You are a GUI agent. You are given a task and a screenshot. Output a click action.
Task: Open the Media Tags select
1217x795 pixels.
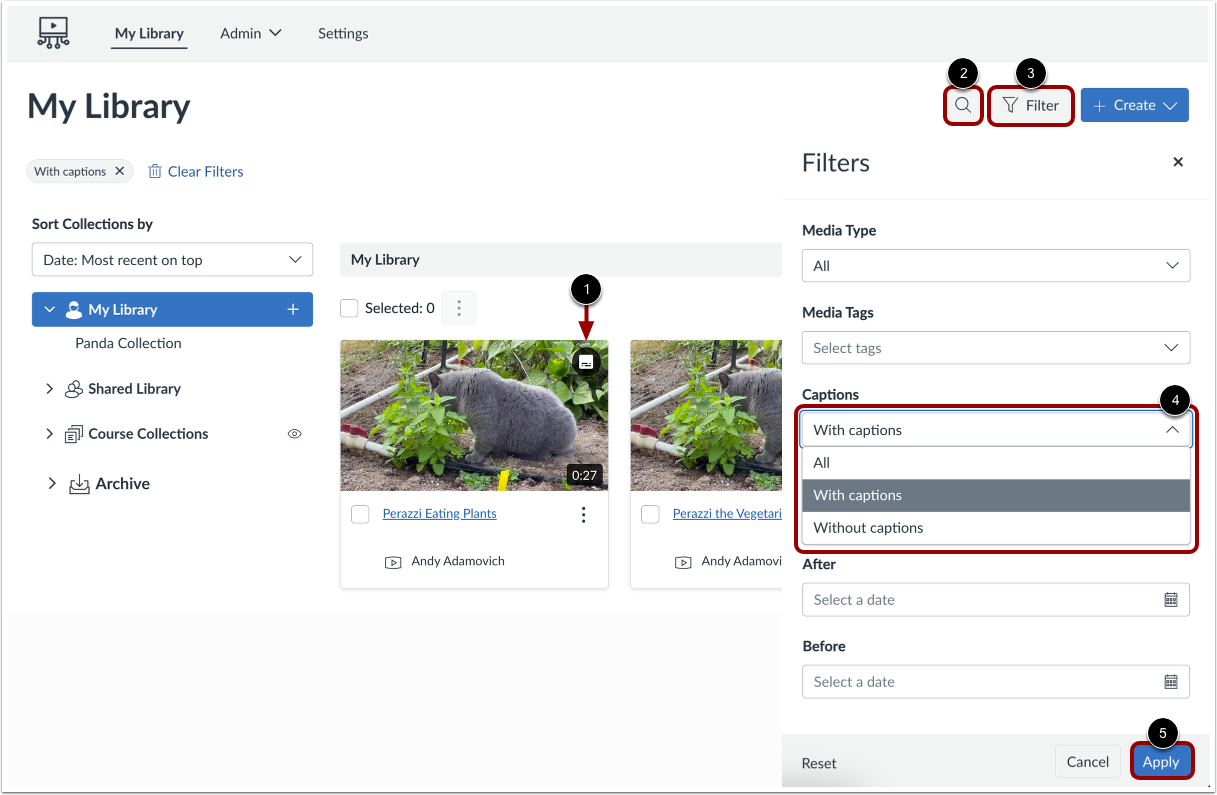pos(996,348)
